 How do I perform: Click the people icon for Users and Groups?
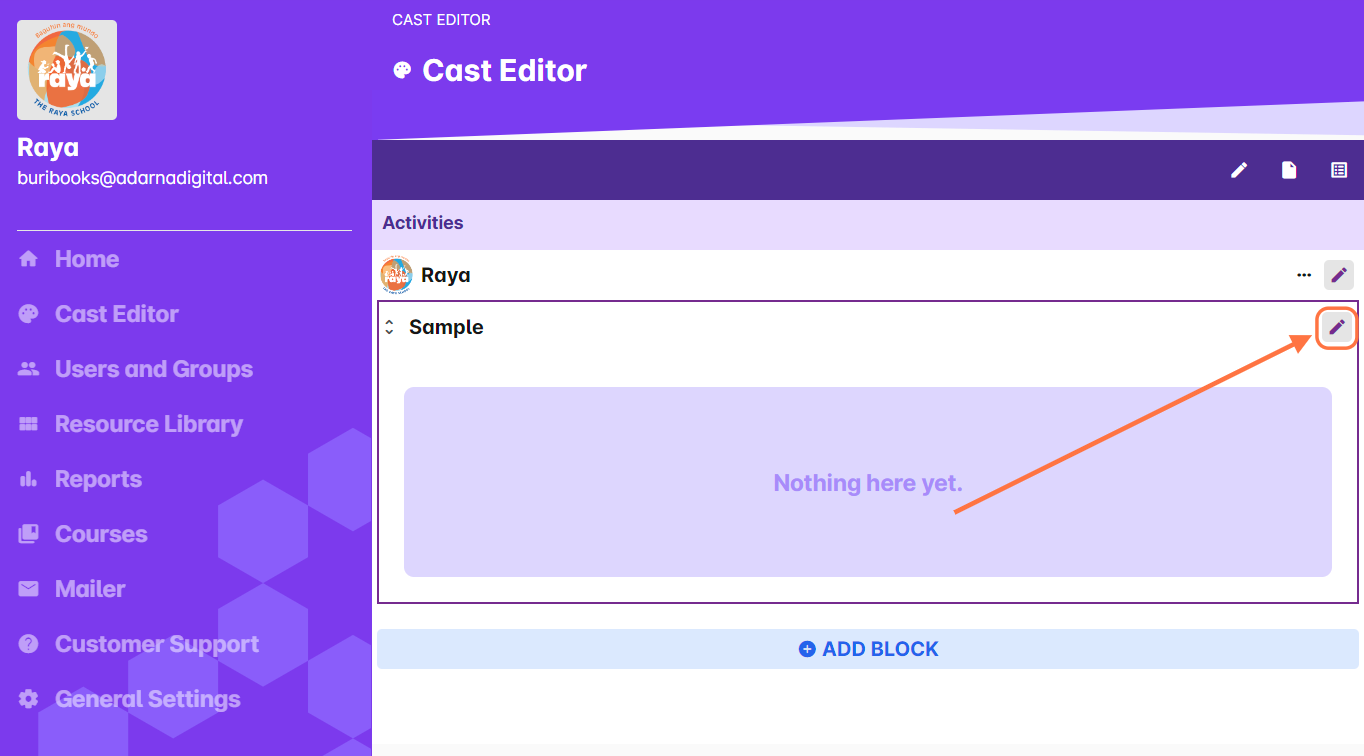pos(28,369)
